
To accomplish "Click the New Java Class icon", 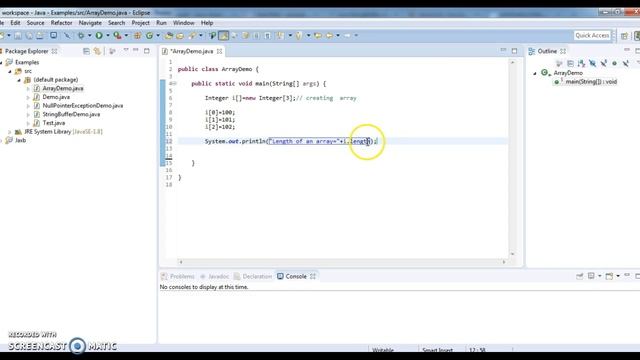I will [149, 36].
